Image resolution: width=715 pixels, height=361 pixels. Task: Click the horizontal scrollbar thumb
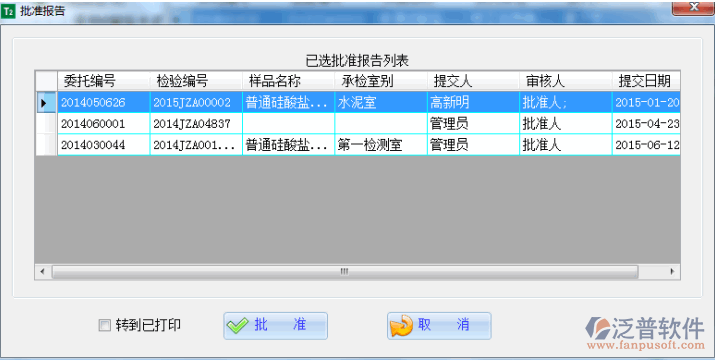pyautogui.click(x=345, y=272)
